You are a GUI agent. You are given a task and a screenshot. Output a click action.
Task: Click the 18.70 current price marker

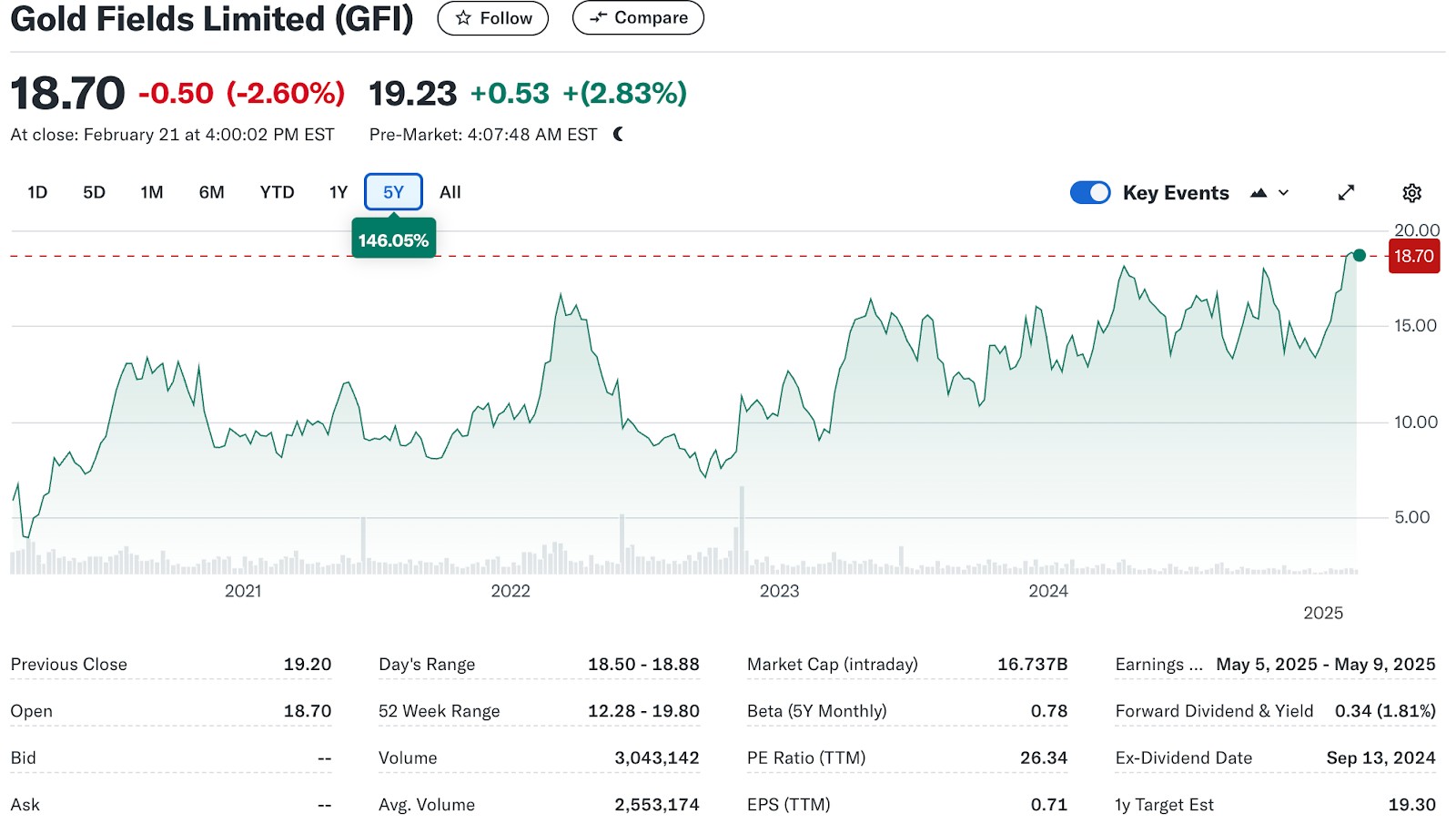coord(1414,256)
